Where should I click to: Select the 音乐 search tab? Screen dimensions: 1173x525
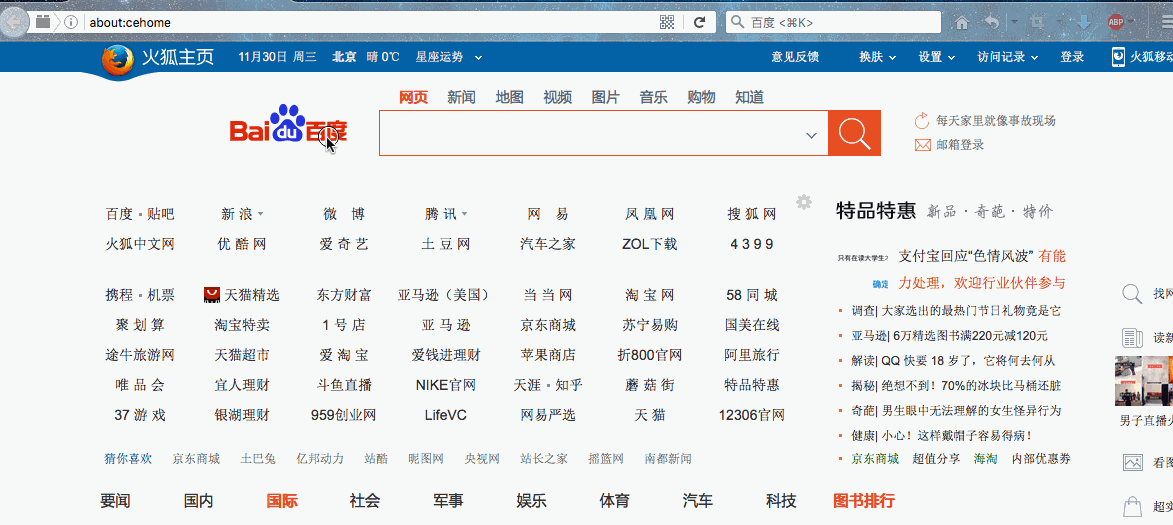[x=653, y=97]
